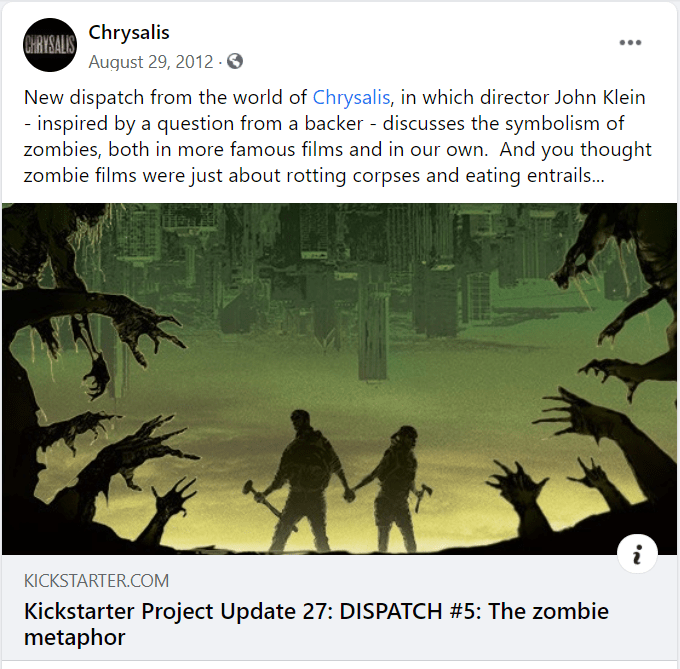The image size is (680, 669).
Task: Click the circular info icon on preview
Action: coord(637,554)
